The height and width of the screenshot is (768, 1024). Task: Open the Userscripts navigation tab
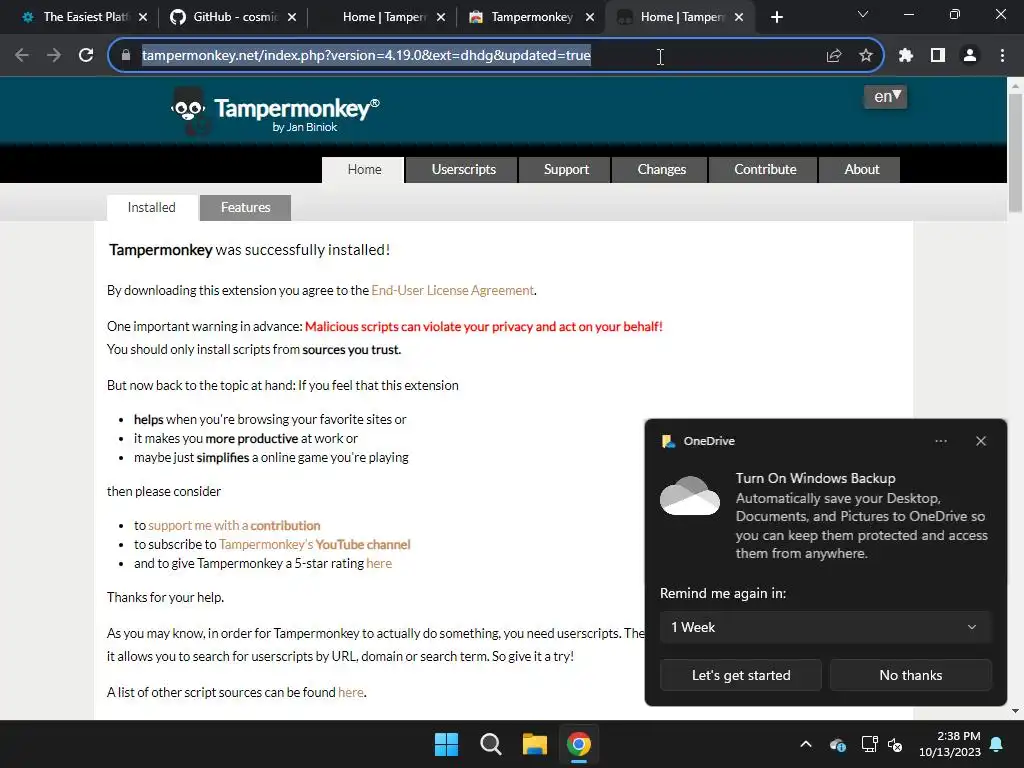coord(463,170)
